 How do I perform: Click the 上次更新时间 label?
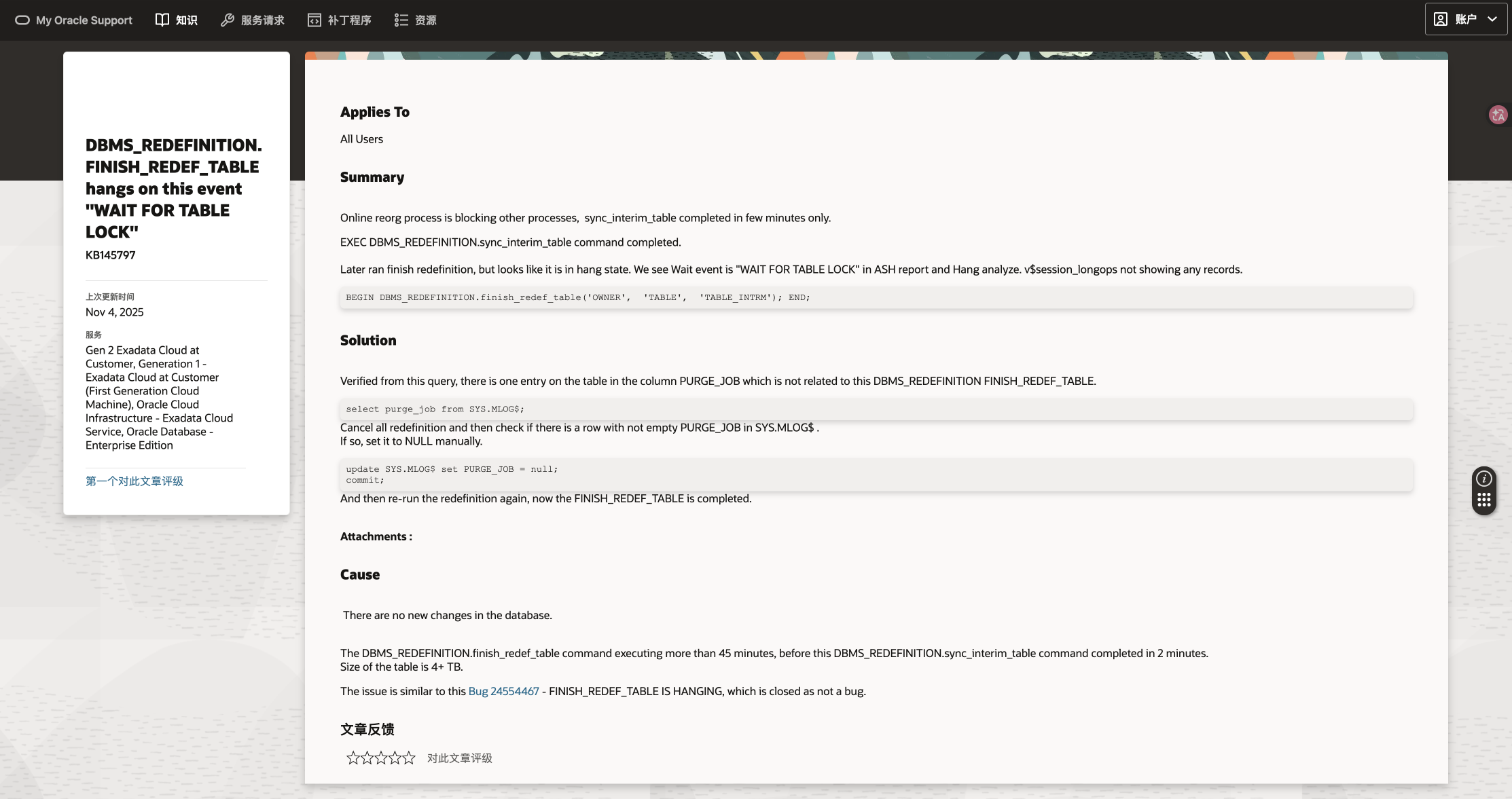click(110, 297)
